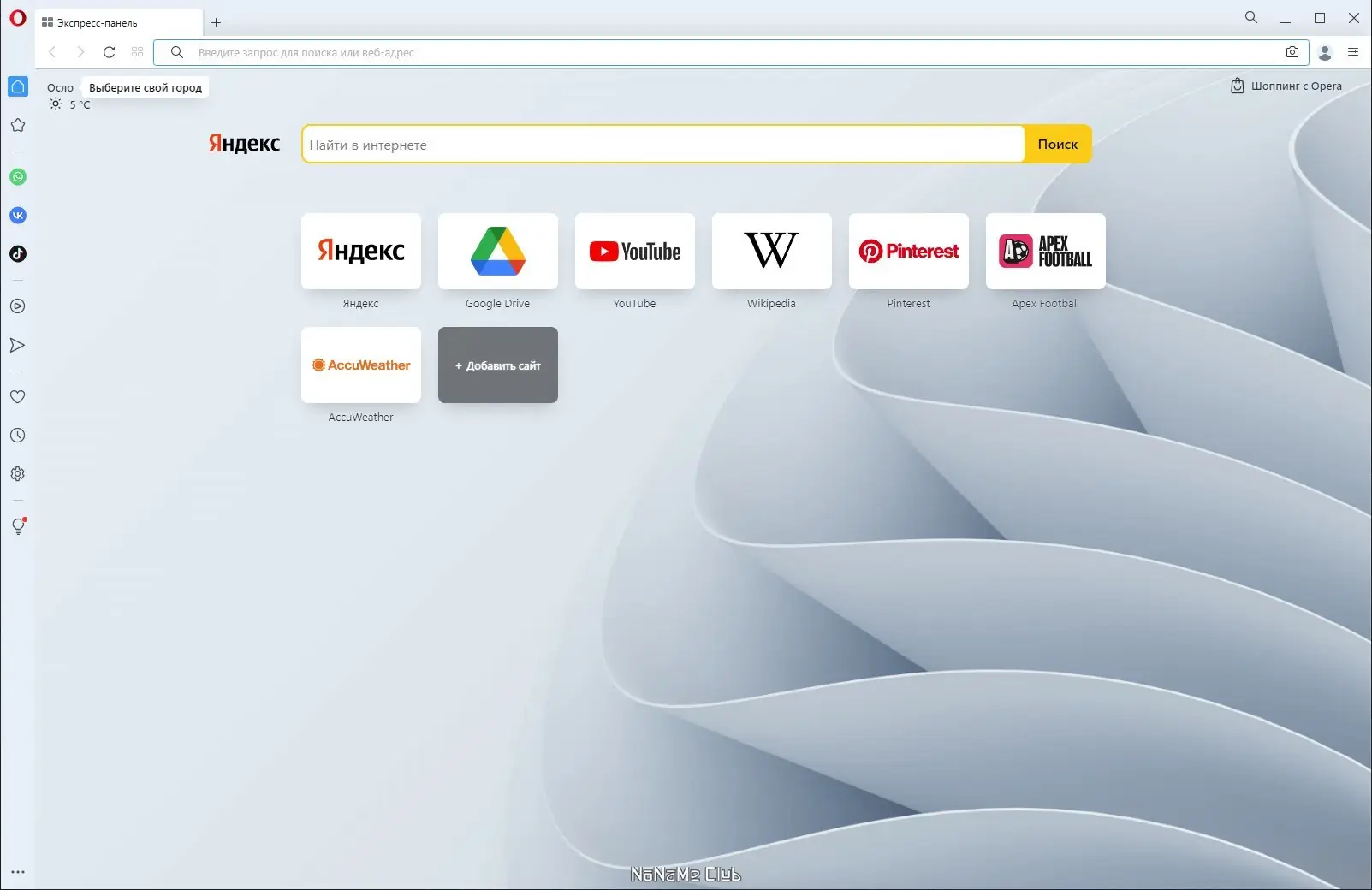The height and width of the screenshot is (890, 1372).
Task: Open the YouTube speed dial tile
Action: pos(635,251)
